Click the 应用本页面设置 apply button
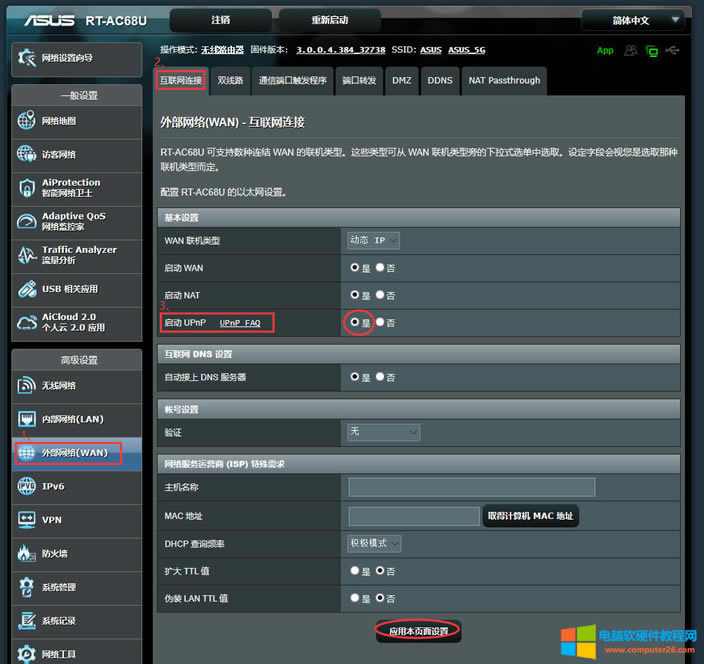Viewport: 704px width, 664px height. 419,631
